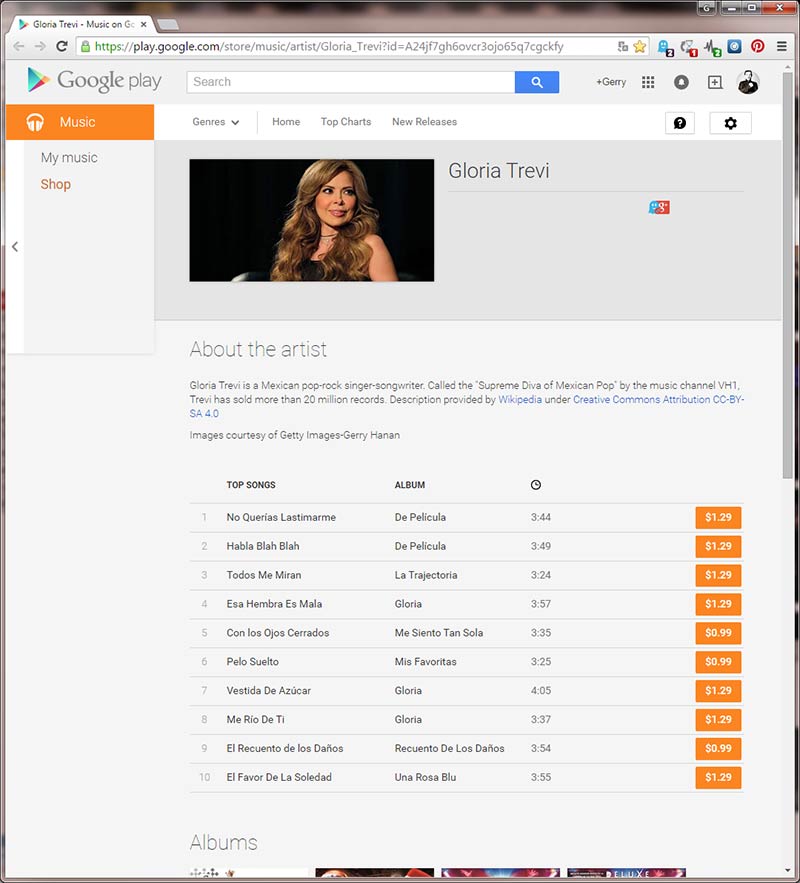Open the account profile avatar
Viewport: 800px width, 883px height.
point(748,82)
